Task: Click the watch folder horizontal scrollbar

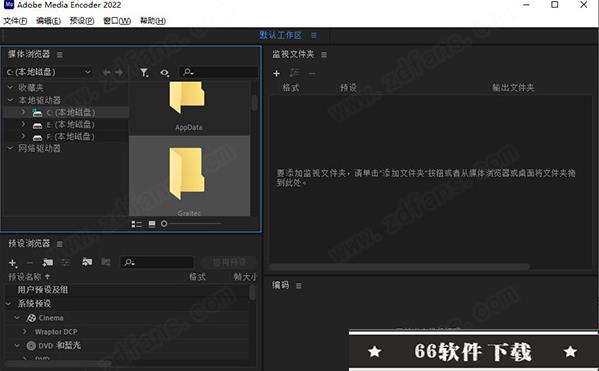Action: tap(400, 266)
